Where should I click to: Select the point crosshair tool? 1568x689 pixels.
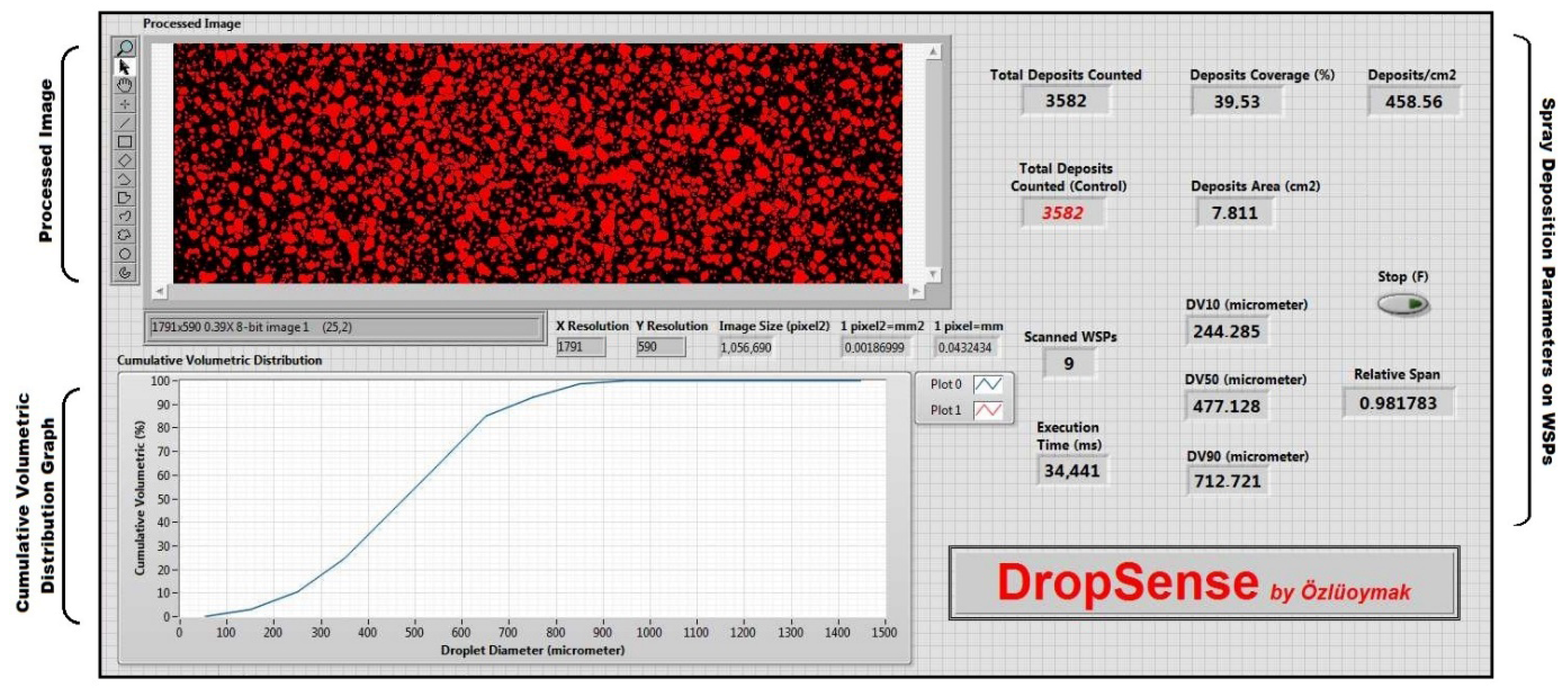[x=125, y=104]
